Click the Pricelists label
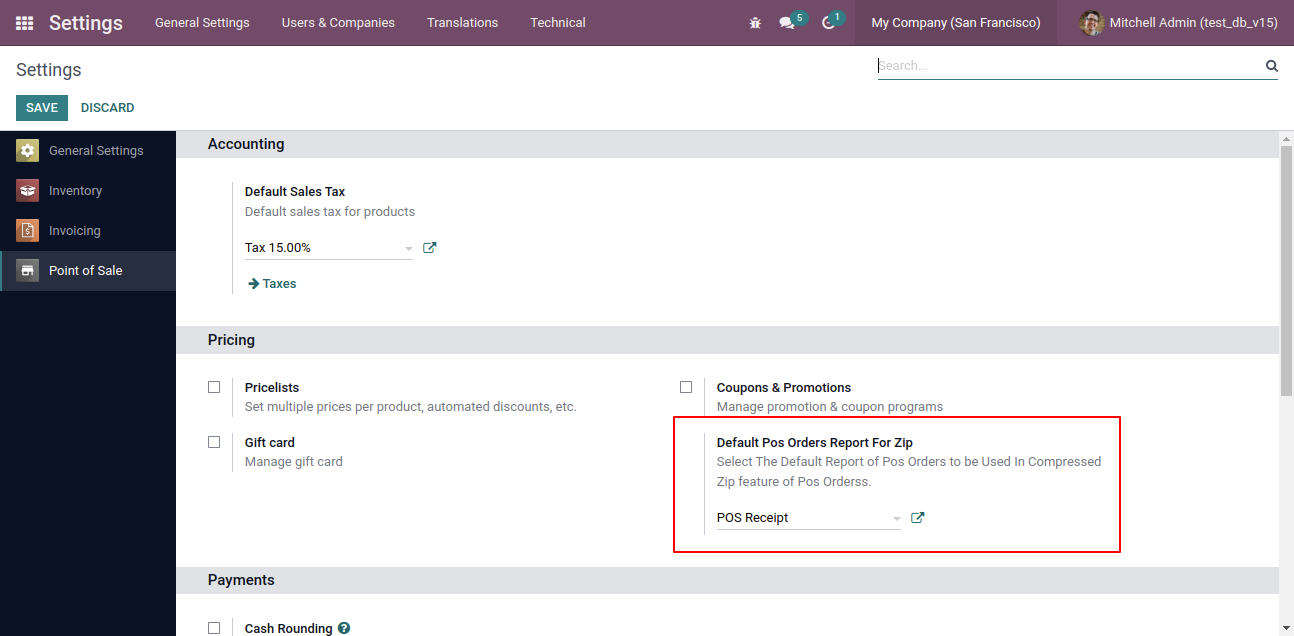1294x636 pixels. [272, 388]
